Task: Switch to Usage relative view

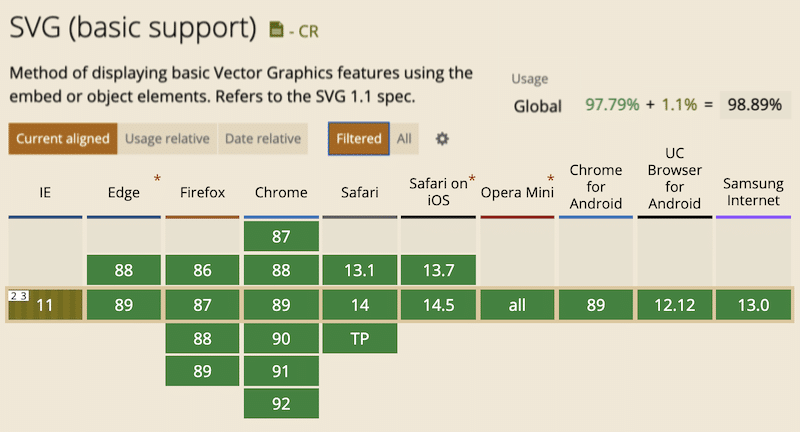Action: 167,139
